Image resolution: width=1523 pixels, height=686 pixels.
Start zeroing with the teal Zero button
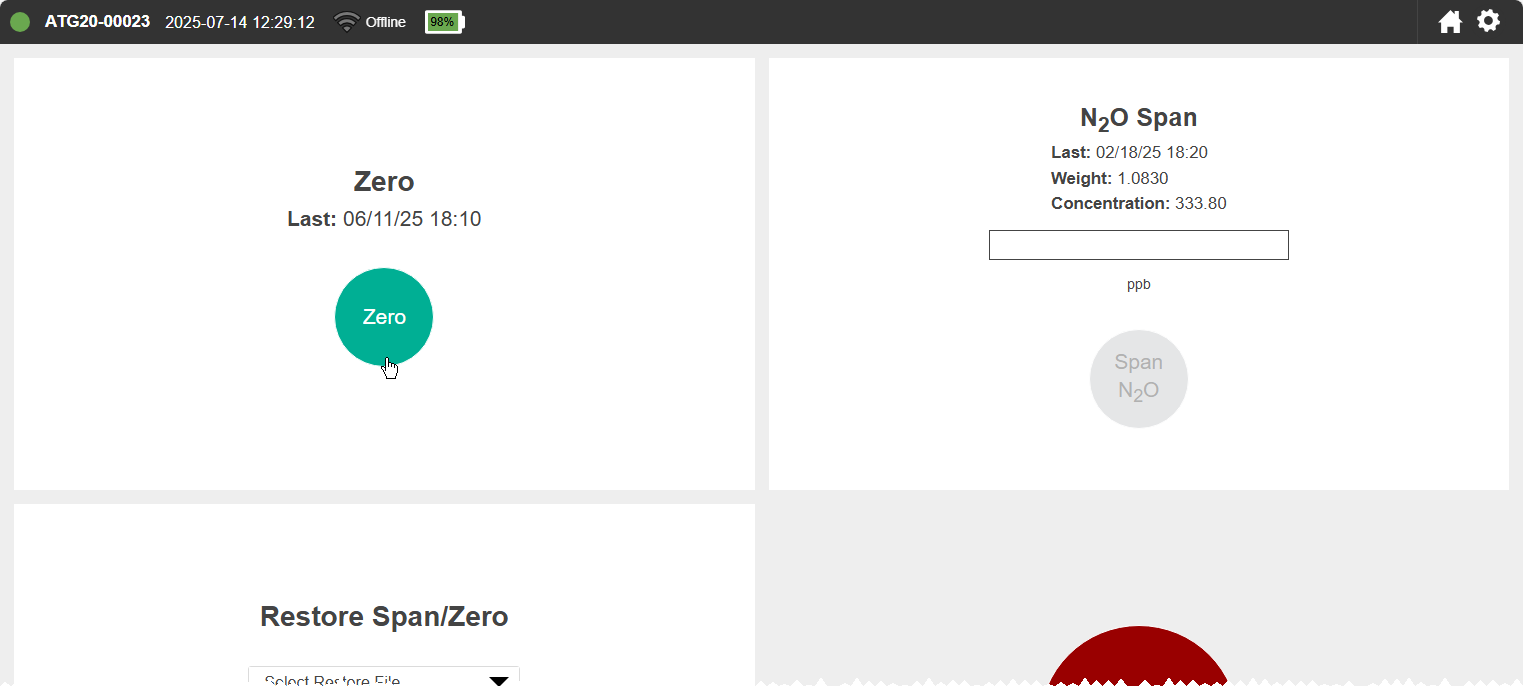[384, 317]
